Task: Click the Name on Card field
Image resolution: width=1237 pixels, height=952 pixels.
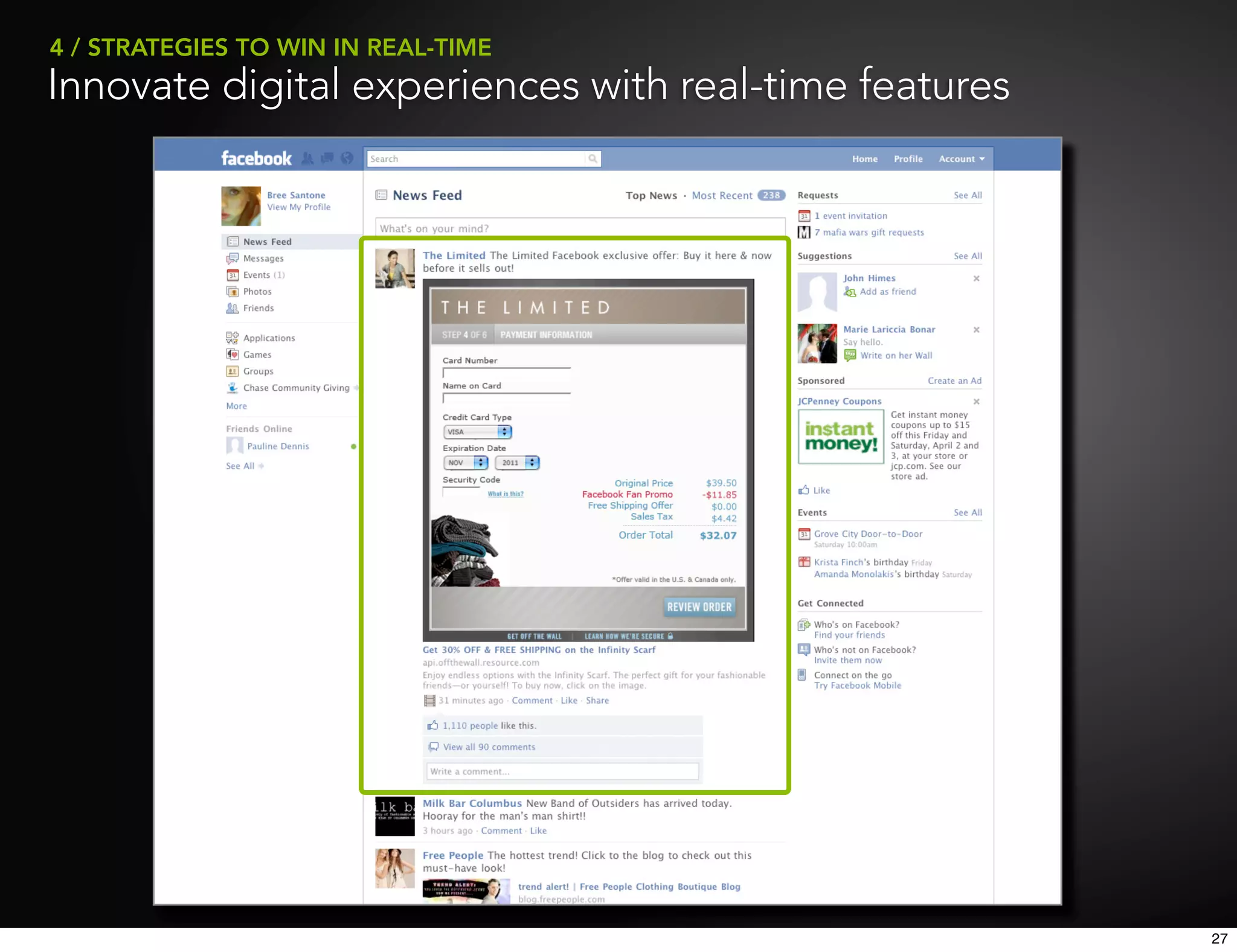Action: click(x=506, y=398)
